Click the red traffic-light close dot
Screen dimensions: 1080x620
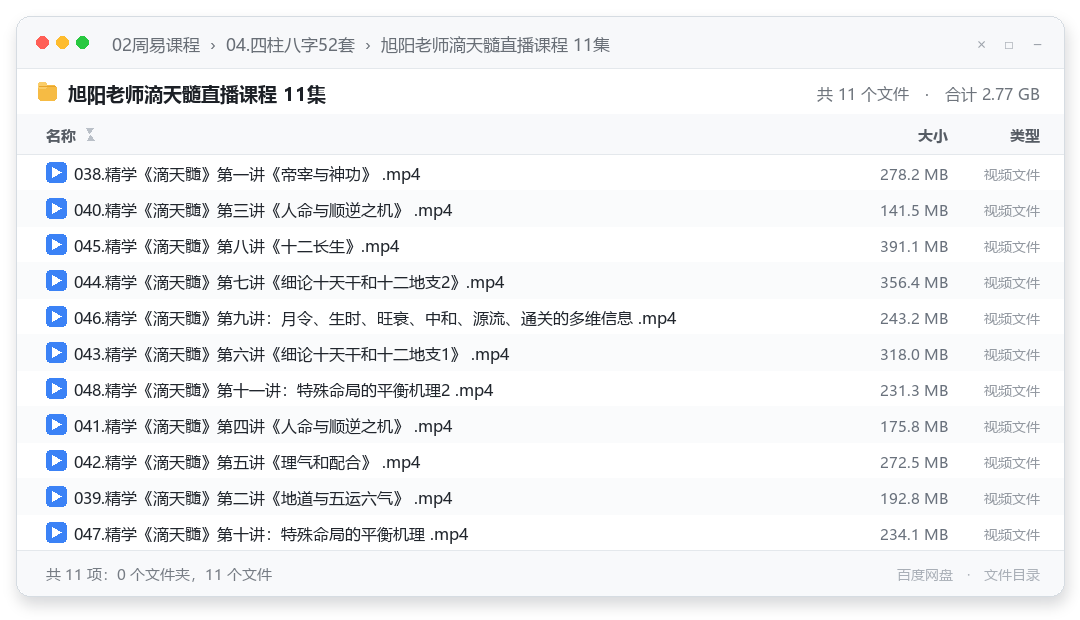click(43, 43)
